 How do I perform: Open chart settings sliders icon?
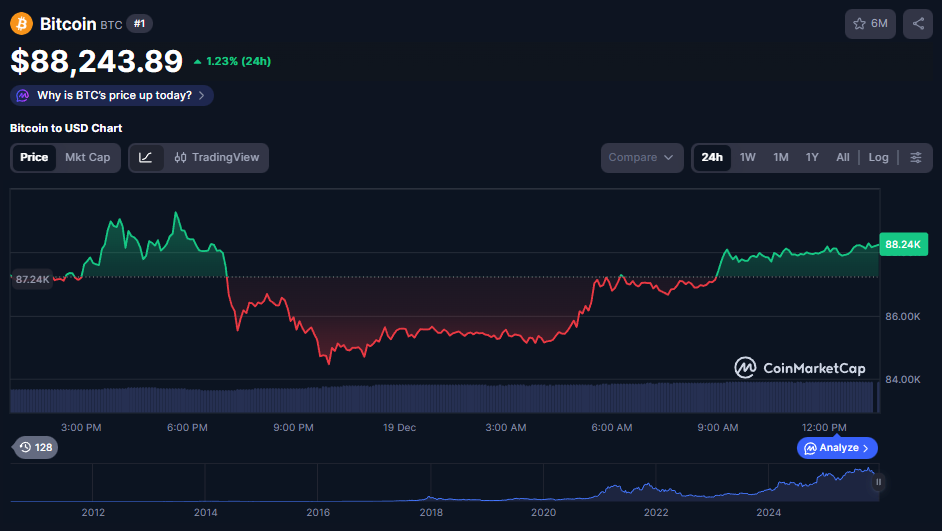click(x=916, y=157)
